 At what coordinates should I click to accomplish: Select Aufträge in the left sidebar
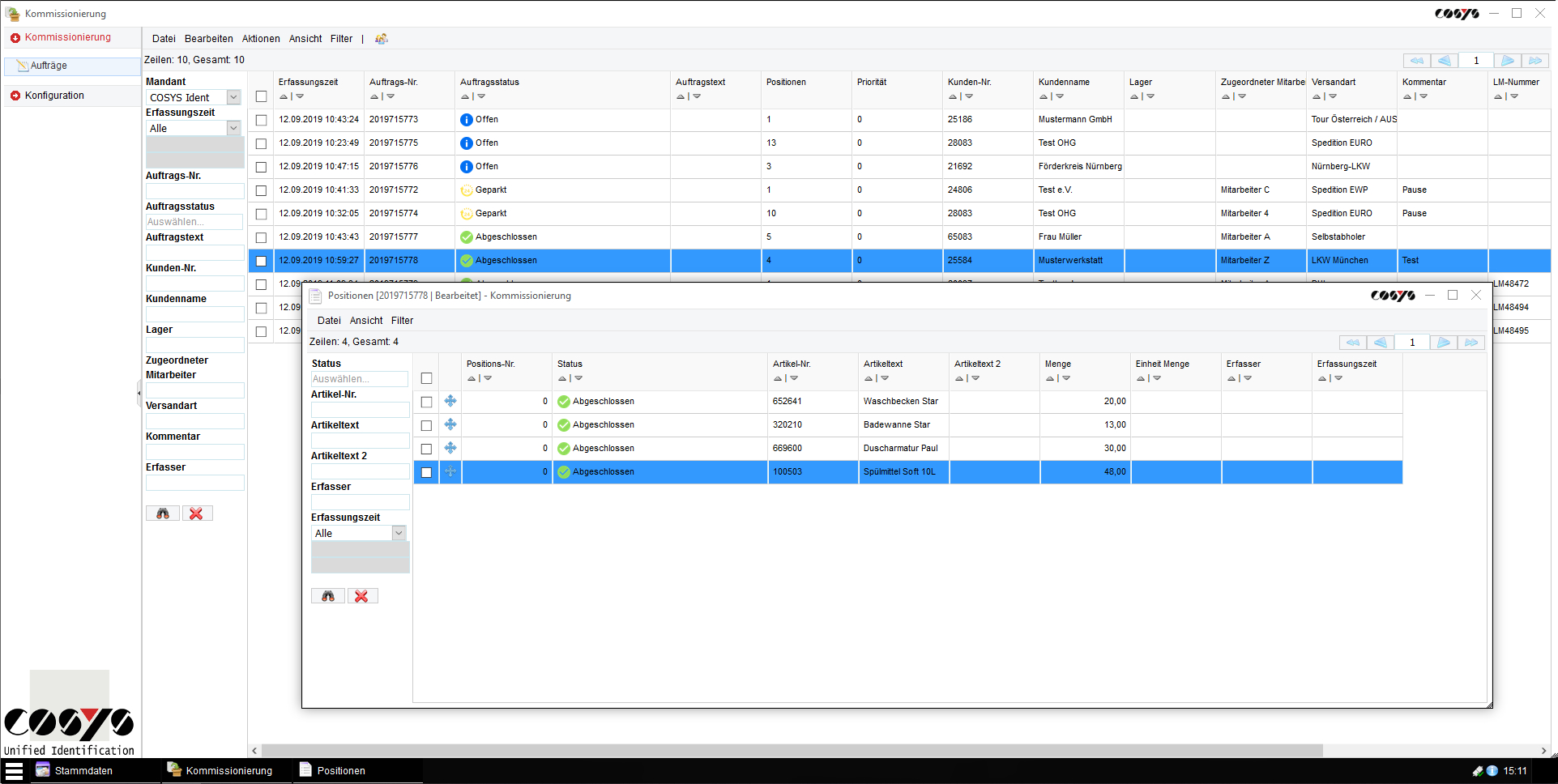coord(49,66)
